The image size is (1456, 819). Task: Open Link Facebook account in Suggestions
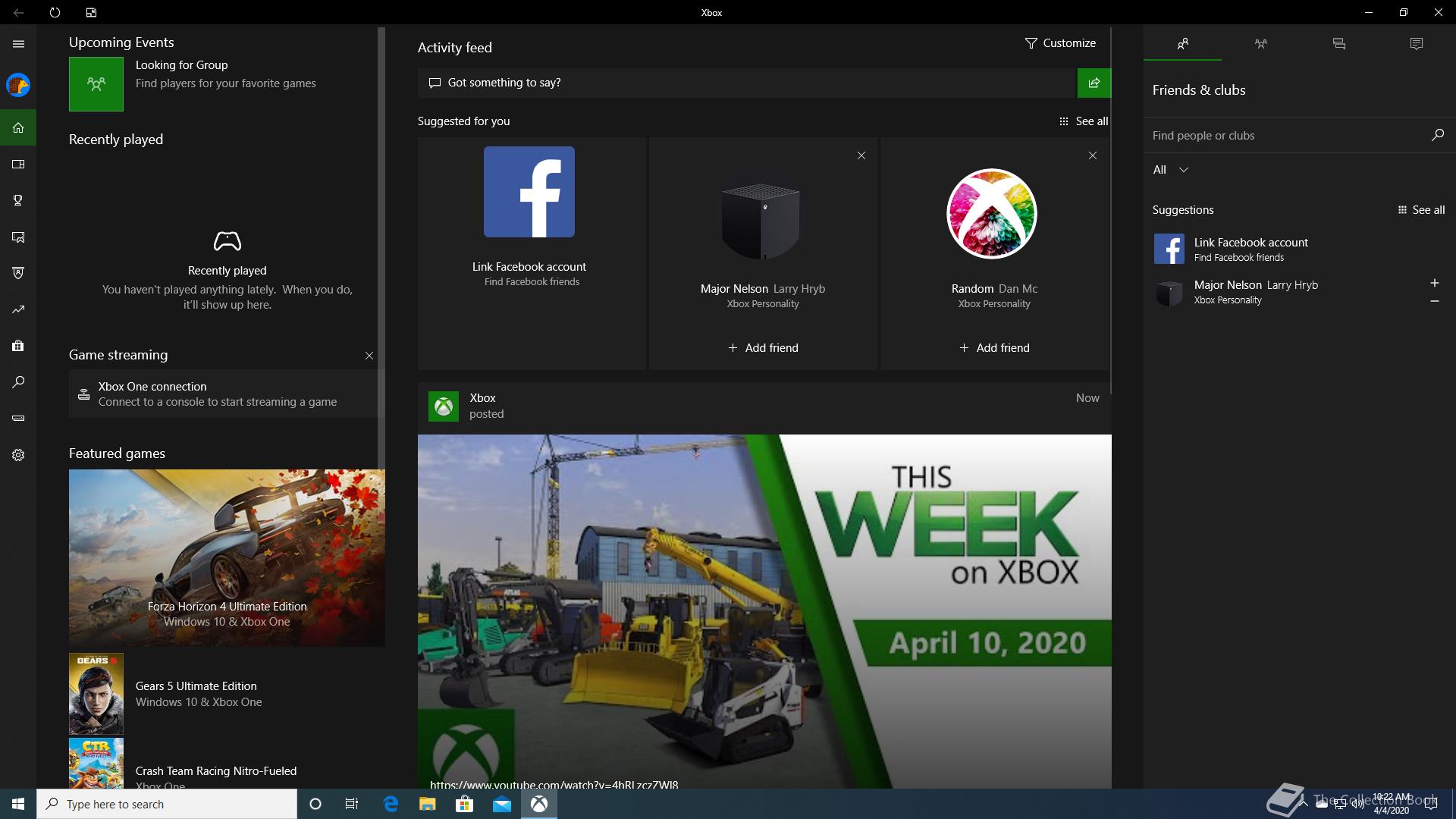click(x=1300, y=249)
